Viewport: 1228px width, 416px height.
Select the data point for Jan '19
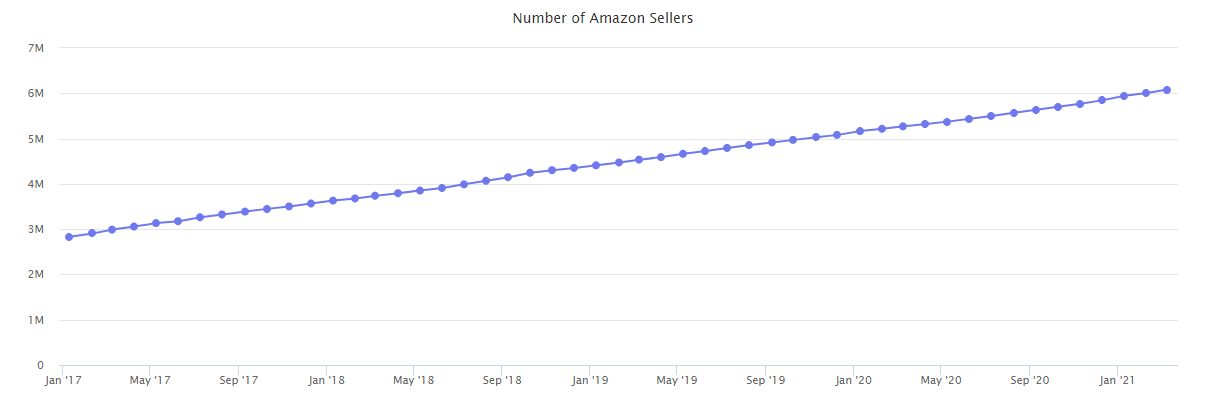click(x=596, y=165)
